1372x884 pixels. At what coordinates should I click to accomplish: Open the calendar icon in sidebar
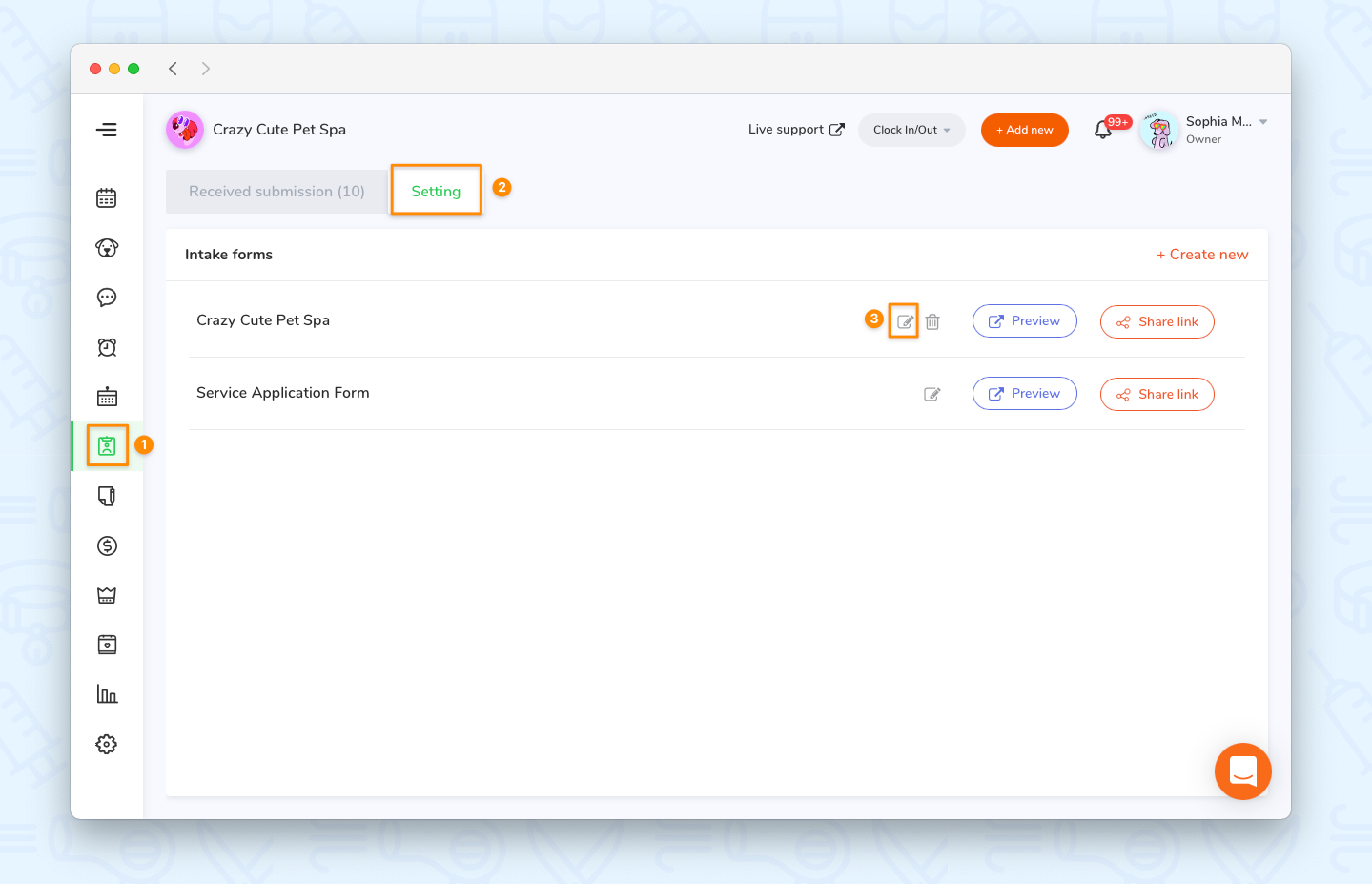(x=107, y=198)
